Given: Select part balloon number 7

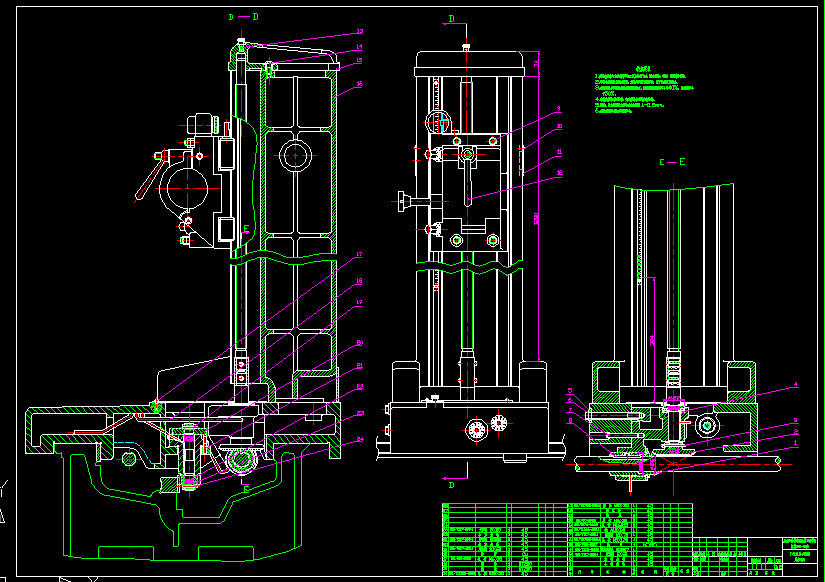Looking at the screenshot, I should click(570, 410).
